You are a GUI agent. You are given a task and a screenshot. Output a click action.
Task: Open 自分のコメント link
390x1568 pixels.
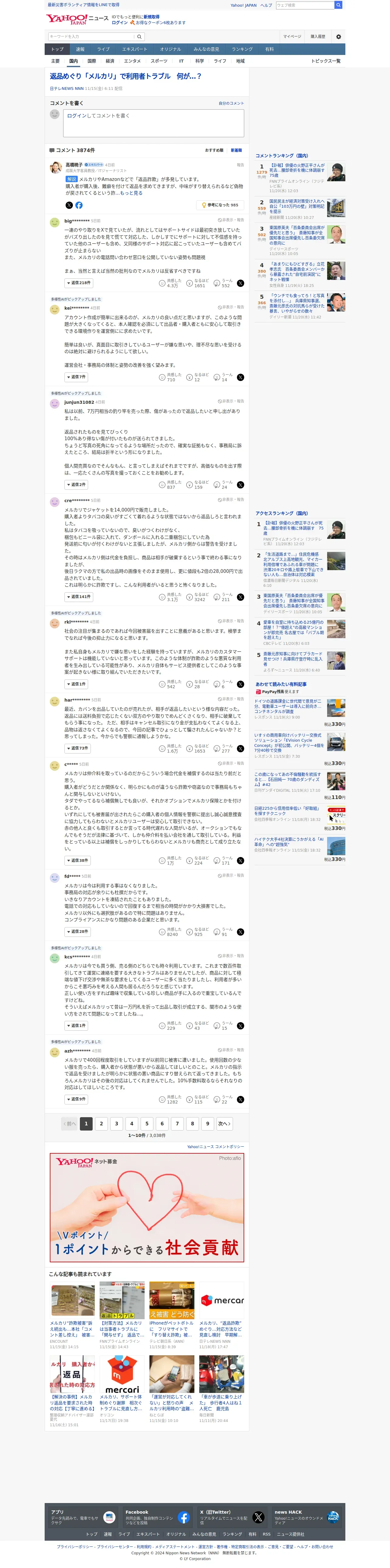[231, 104]
